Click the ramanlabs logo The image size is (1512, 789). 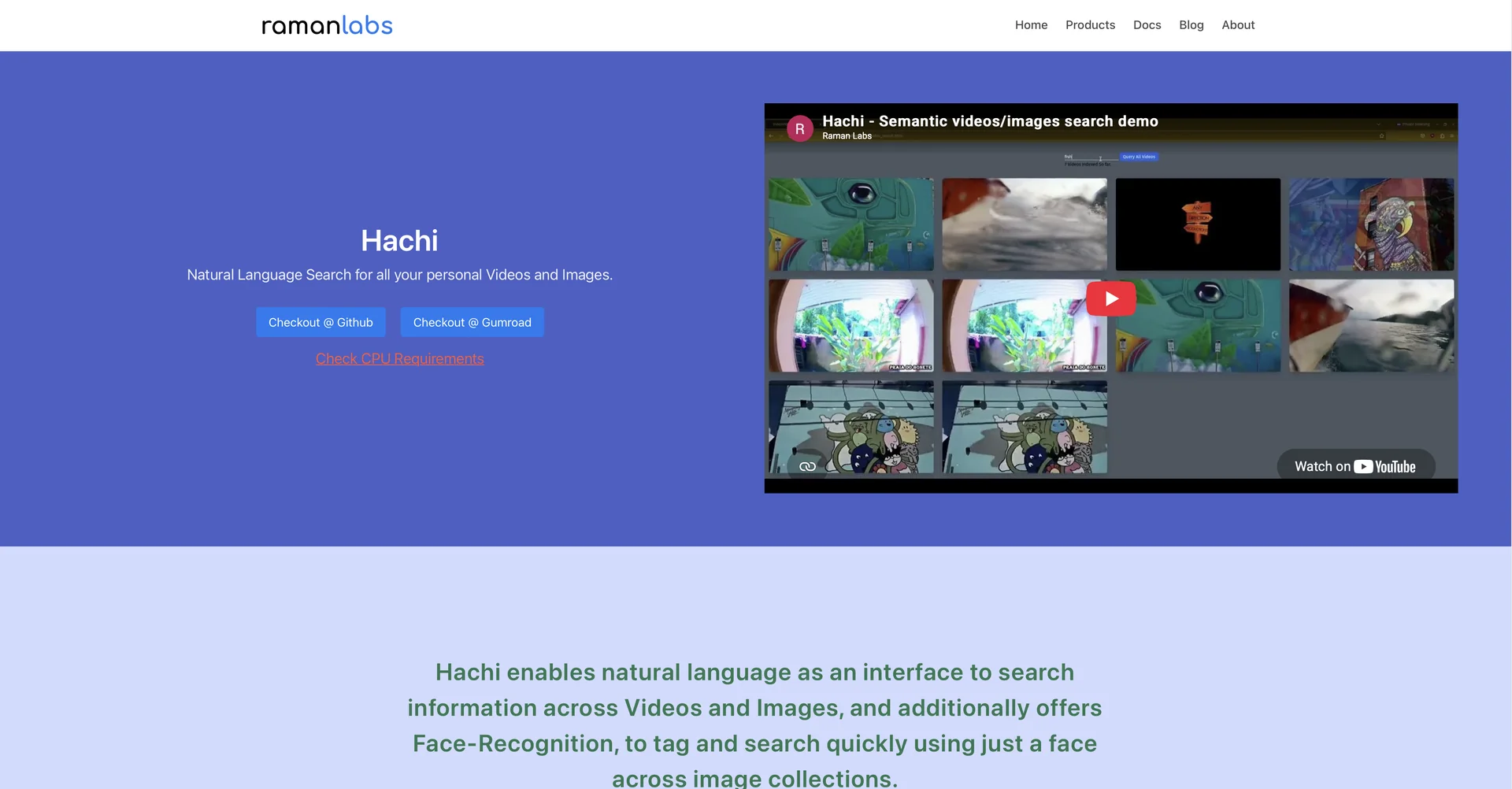tap(327, 25)
